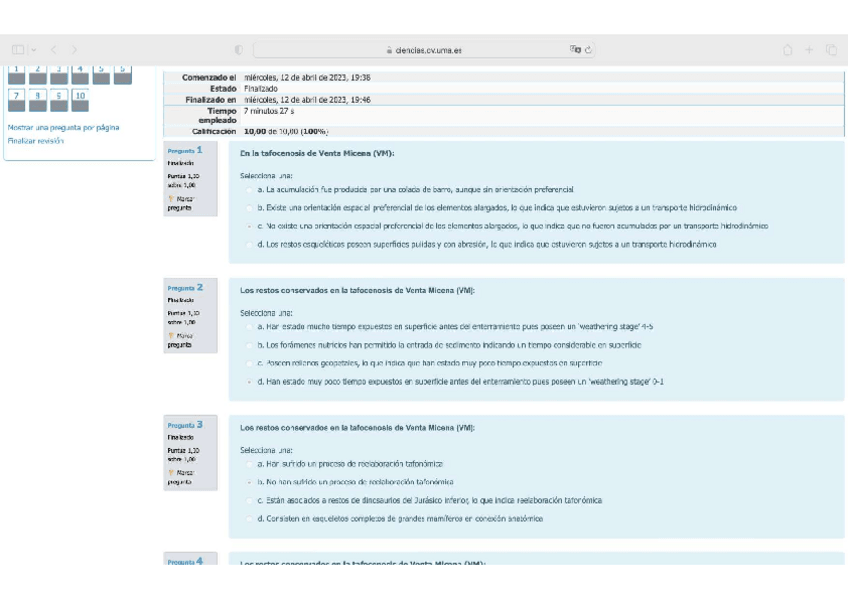This screenshot has height=599, width=848.
Task: Go back with the browser back arrow
Action: click(56, 49)
